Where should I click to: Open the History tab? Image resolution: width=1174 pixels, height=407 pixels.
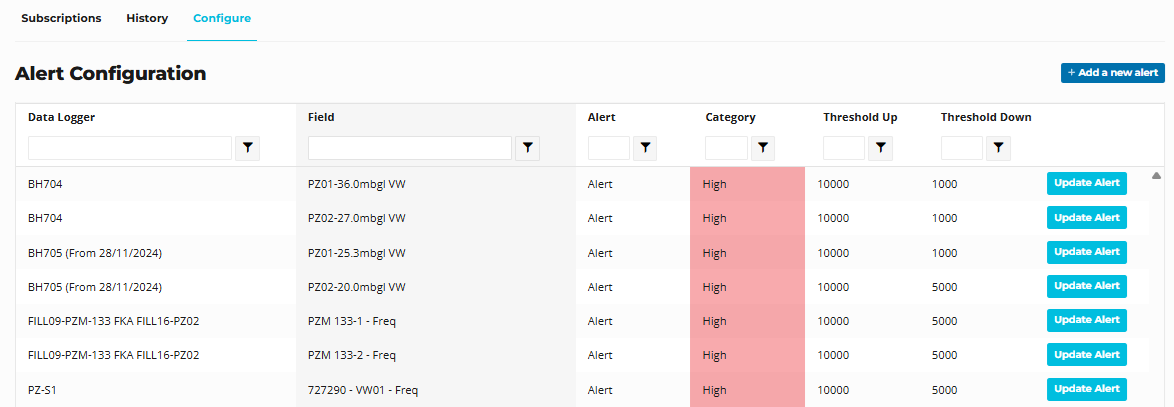147,18
